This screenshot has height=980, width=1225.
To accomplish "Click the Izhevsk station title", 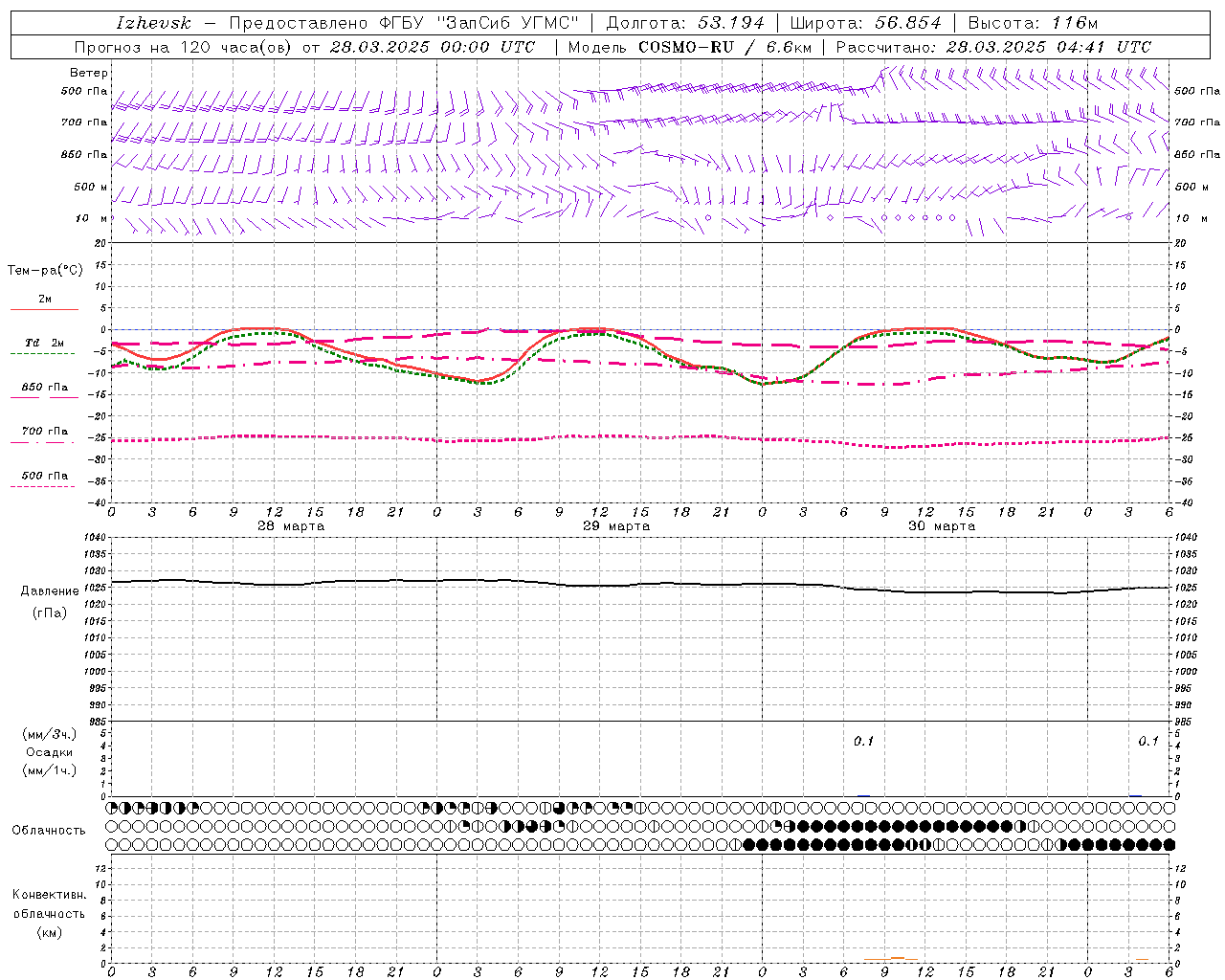I will pos(153,23).
